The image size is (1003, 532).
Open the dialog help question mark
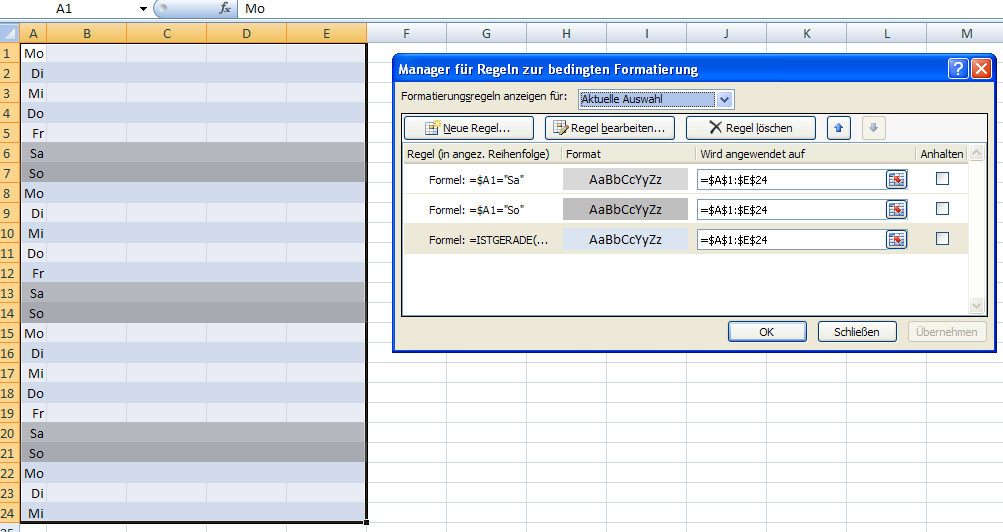point(958,68)
